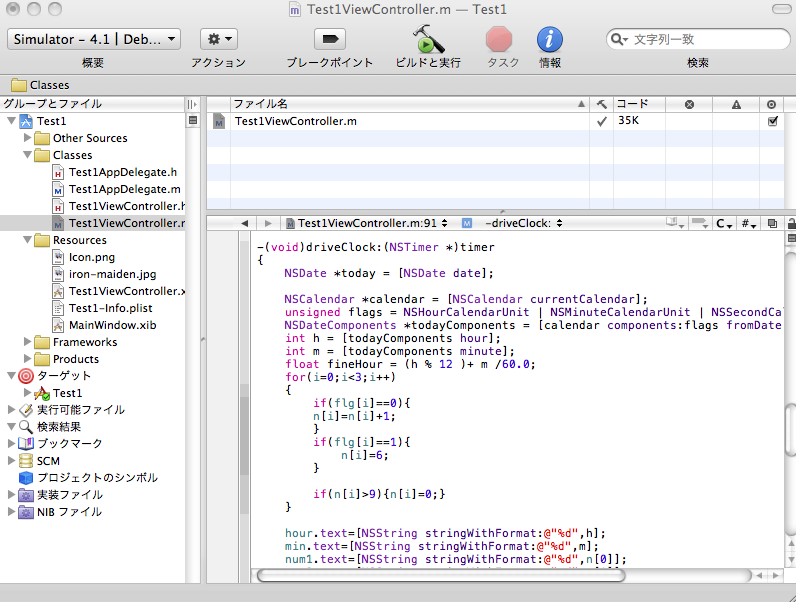Expand the SCM group
Viewport: 796px width, 602px height.
point(11,460)
